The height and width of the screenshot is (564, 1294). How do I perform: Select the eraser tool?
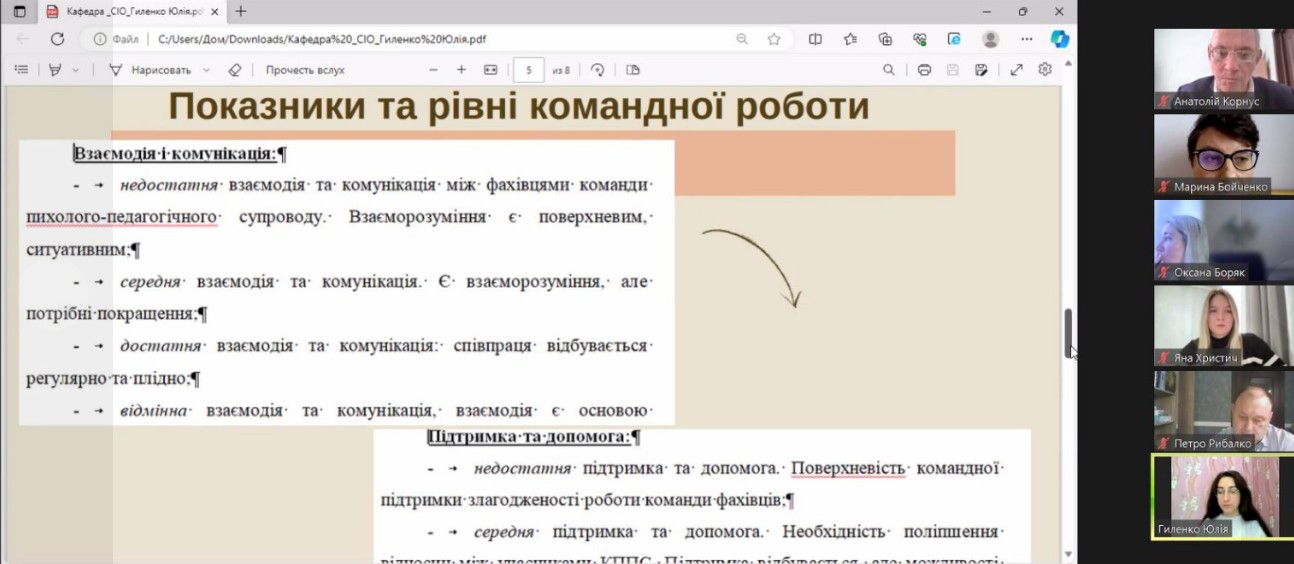click(x=235, y=70)
